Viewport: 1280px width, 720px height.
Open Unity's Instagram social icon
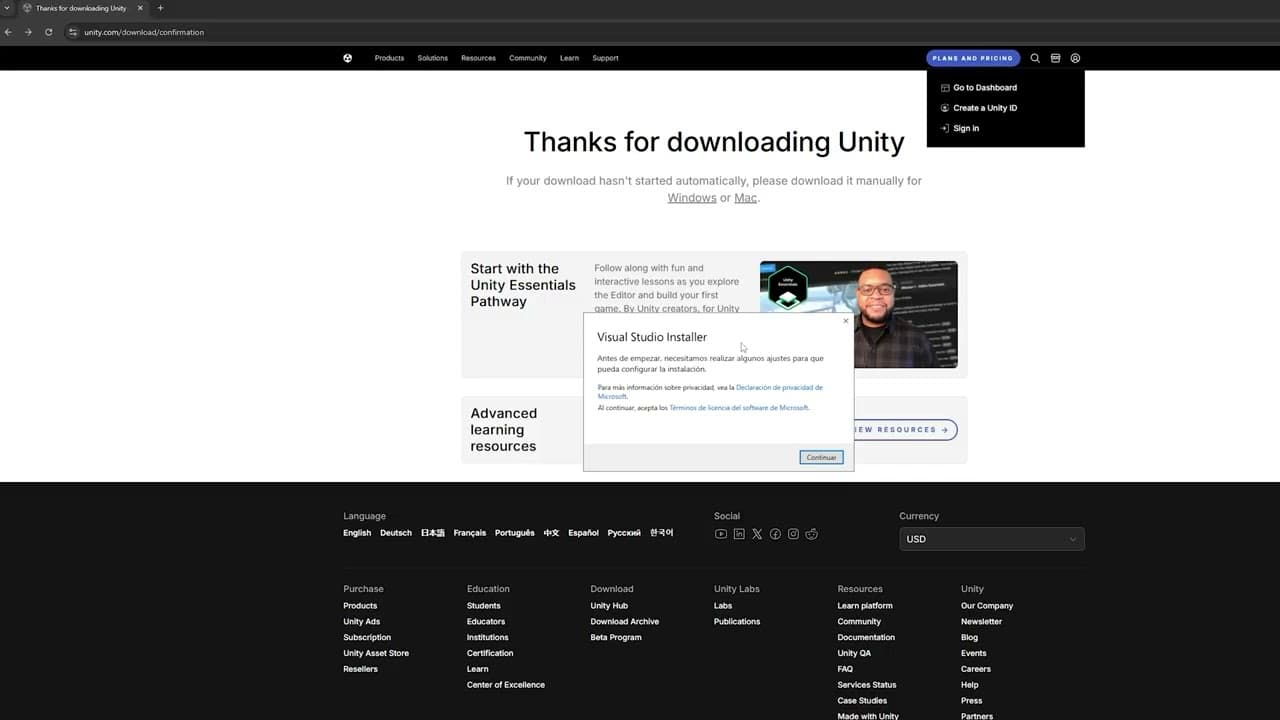[x=793, y=534]
